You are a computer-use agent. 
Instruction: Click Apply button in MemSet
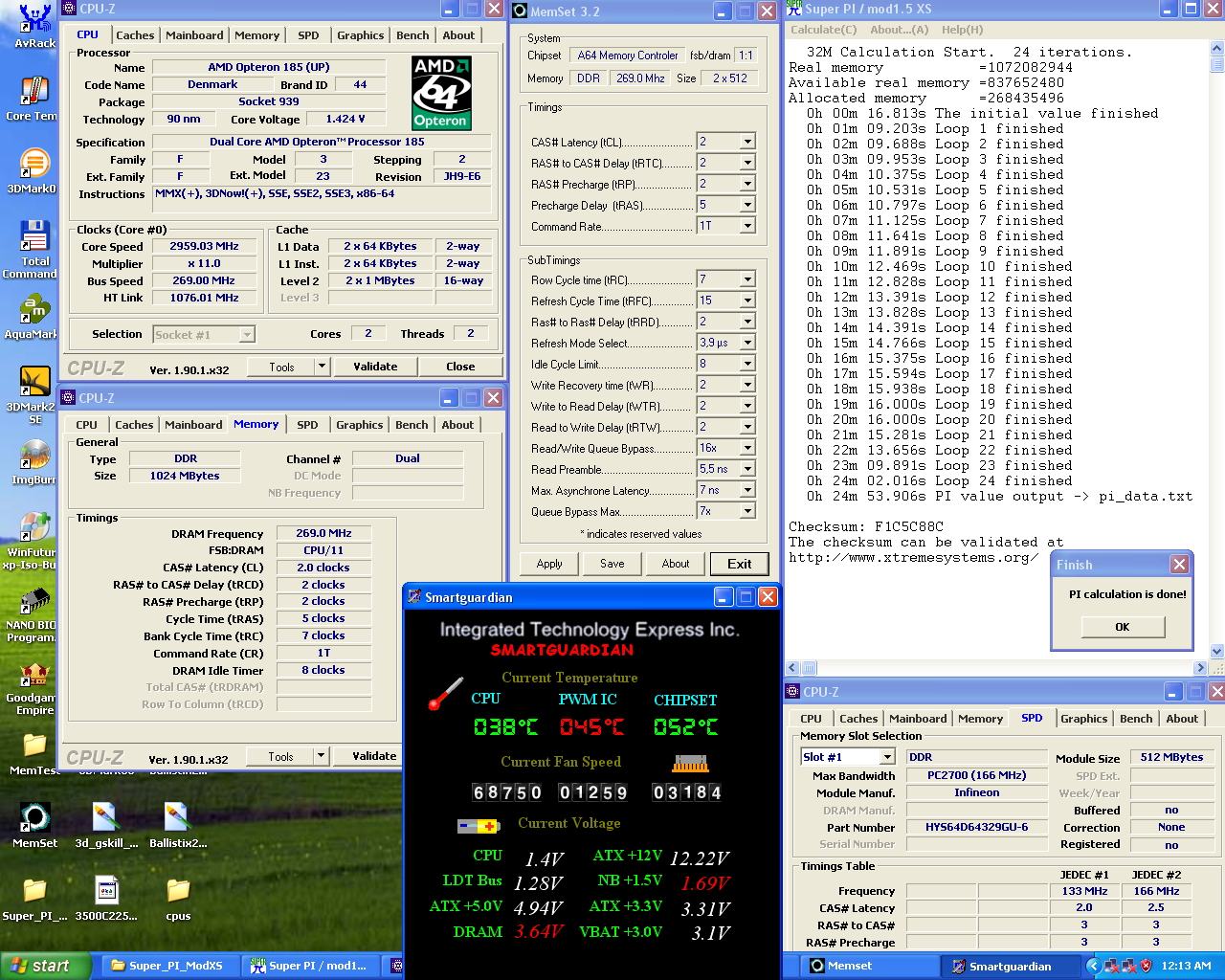click(x=549, y=564)
